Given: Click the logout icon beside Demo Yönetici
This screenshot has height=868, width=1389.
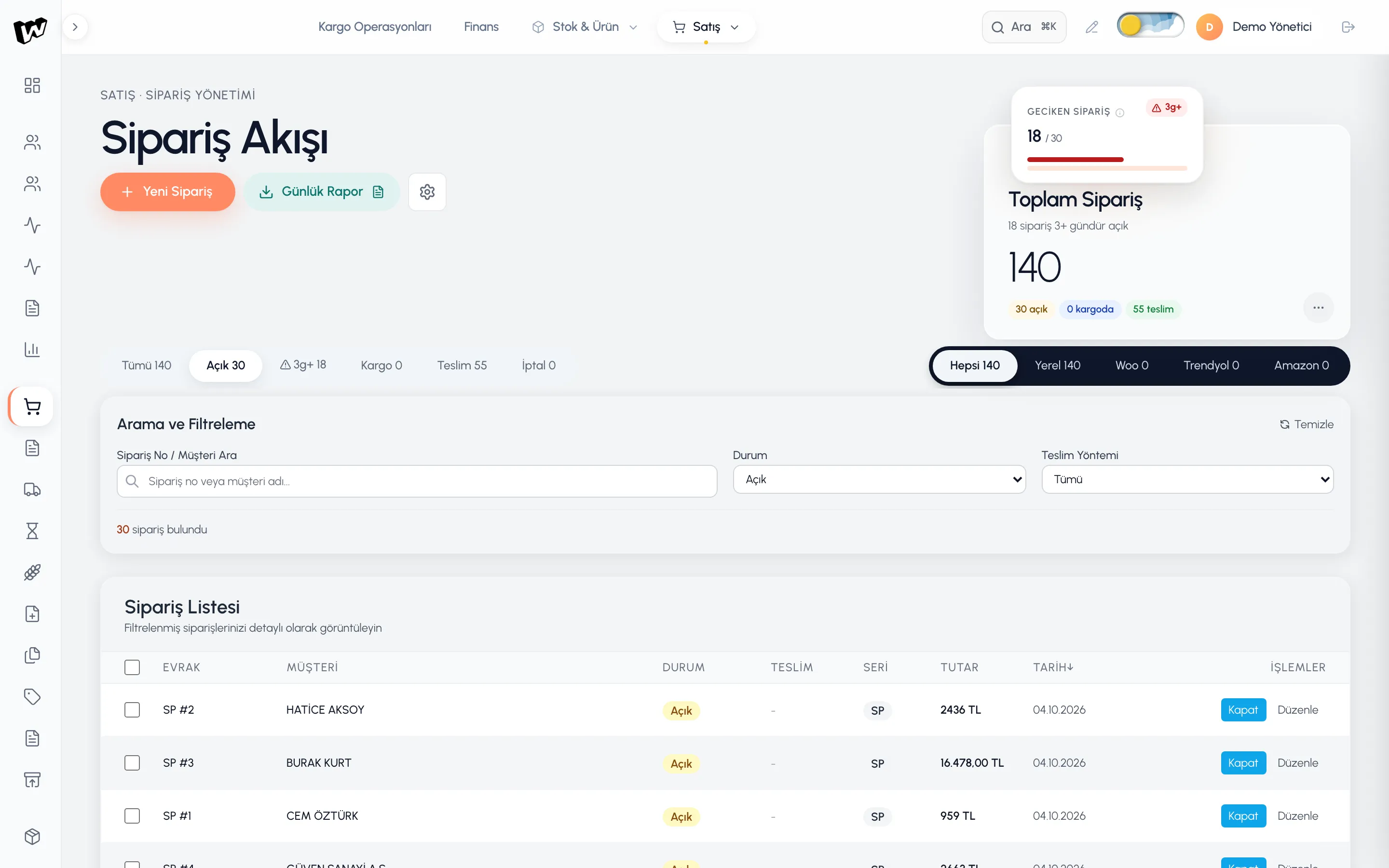Looking at the screenshot, I should (1348, 27).
